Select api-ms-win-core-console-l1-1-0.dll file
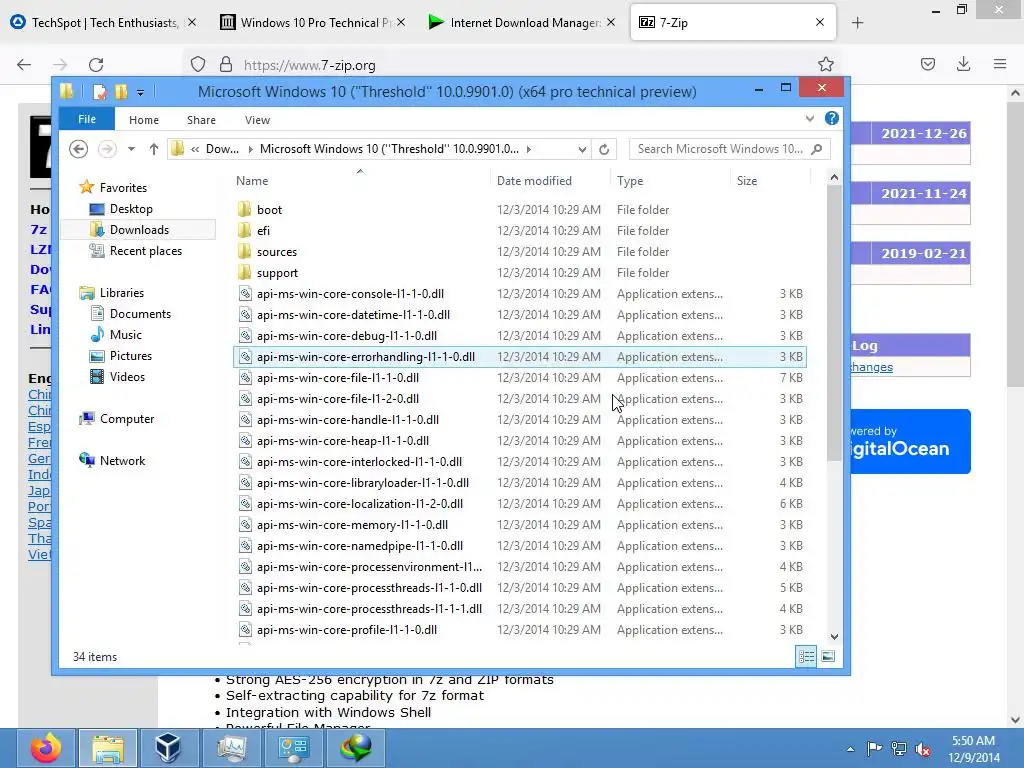The image size is (1024, 768). [x=350, y=294]
